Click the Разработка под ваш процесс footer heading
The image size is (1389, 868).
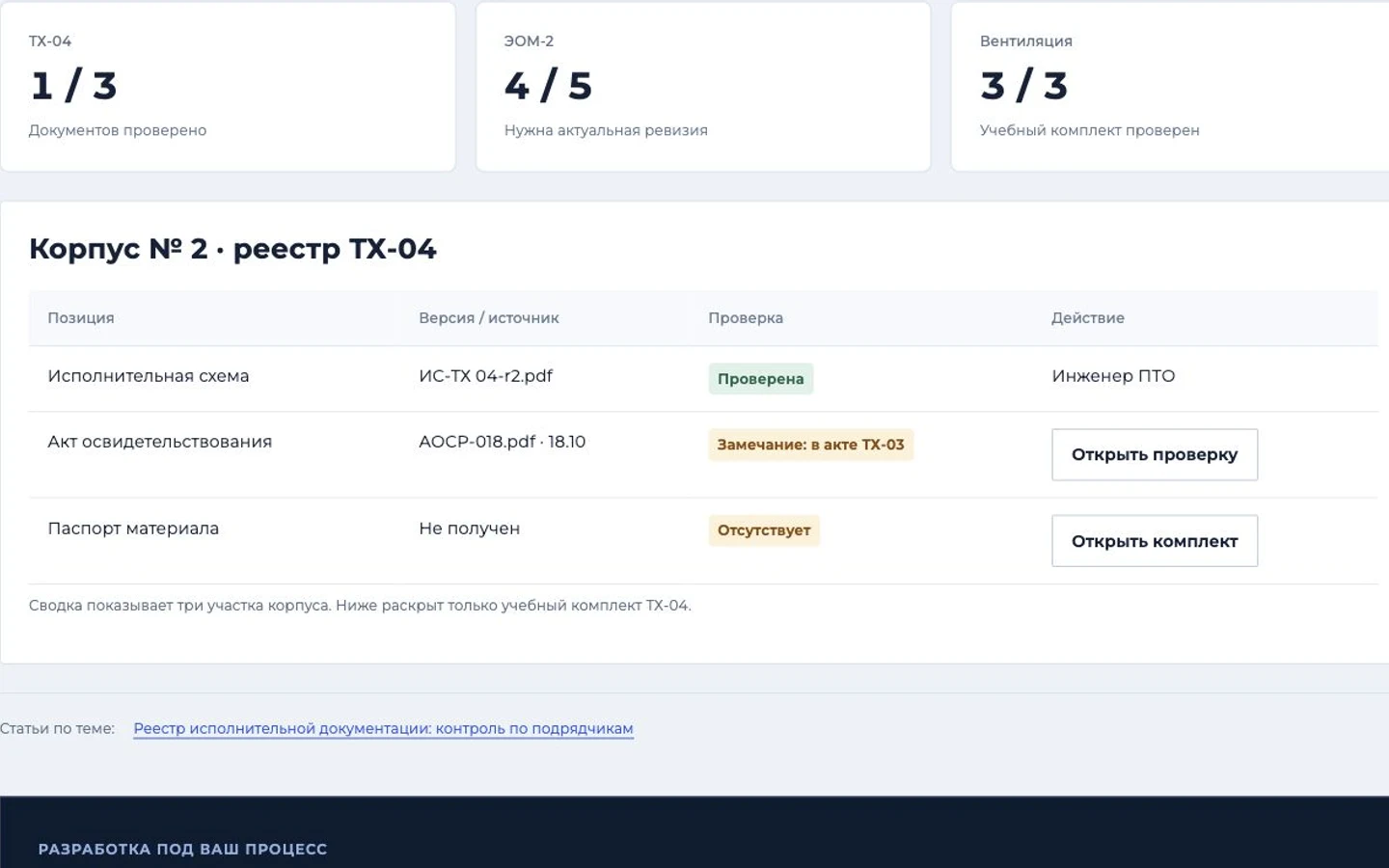[x=182, y=850]
